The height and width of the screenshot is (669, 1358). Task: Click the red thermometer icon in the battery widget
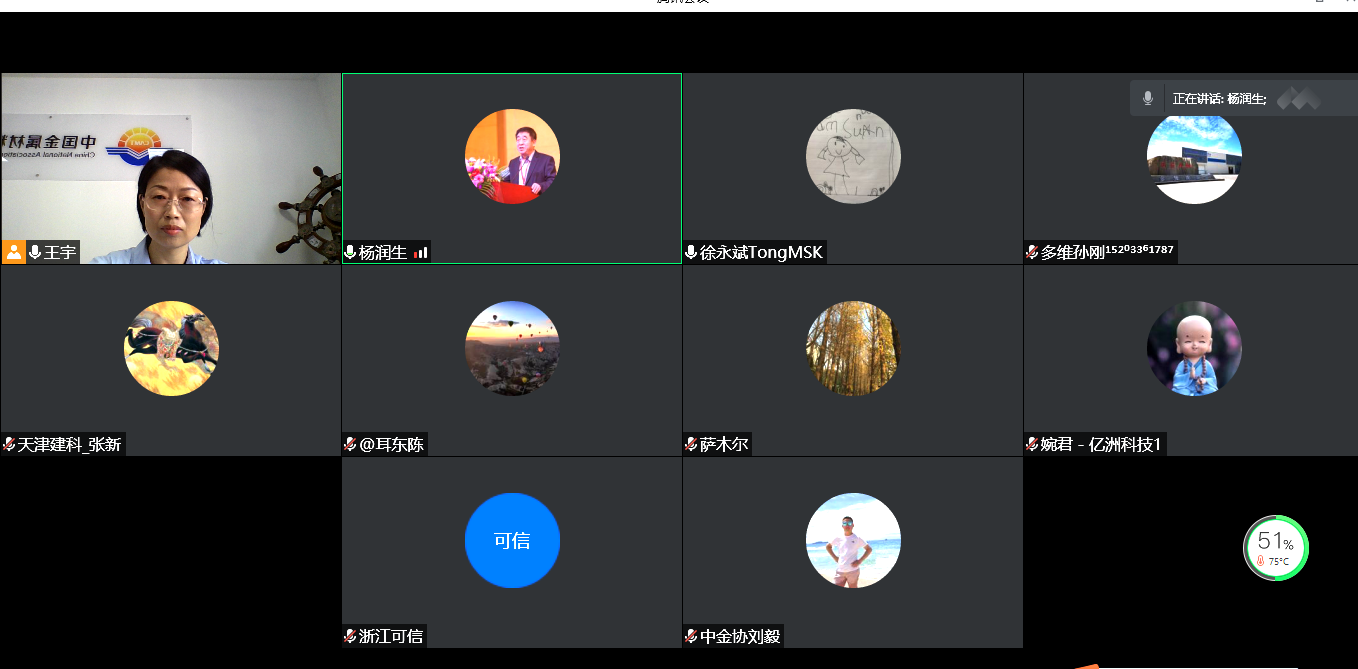click(1261, 562)
